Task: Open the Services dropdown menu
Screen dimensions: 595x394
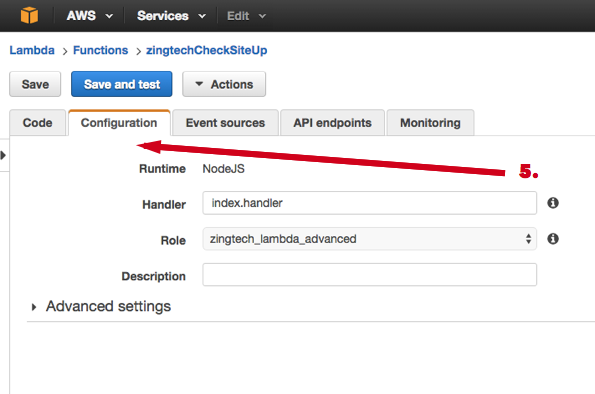Action: click(171, 16)
